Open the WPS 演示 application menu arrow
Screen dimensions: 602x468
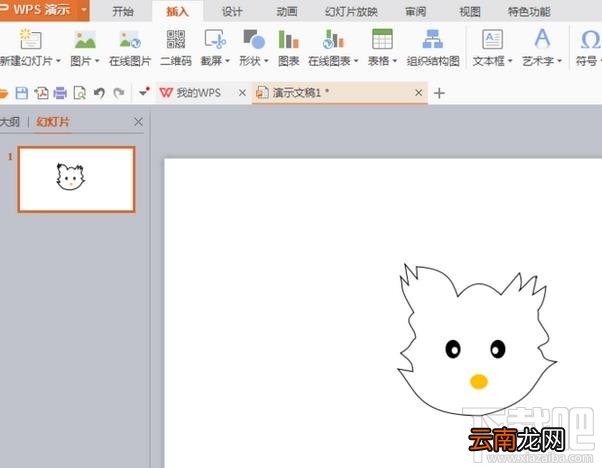pyautogui.click(x=83, y=9)
